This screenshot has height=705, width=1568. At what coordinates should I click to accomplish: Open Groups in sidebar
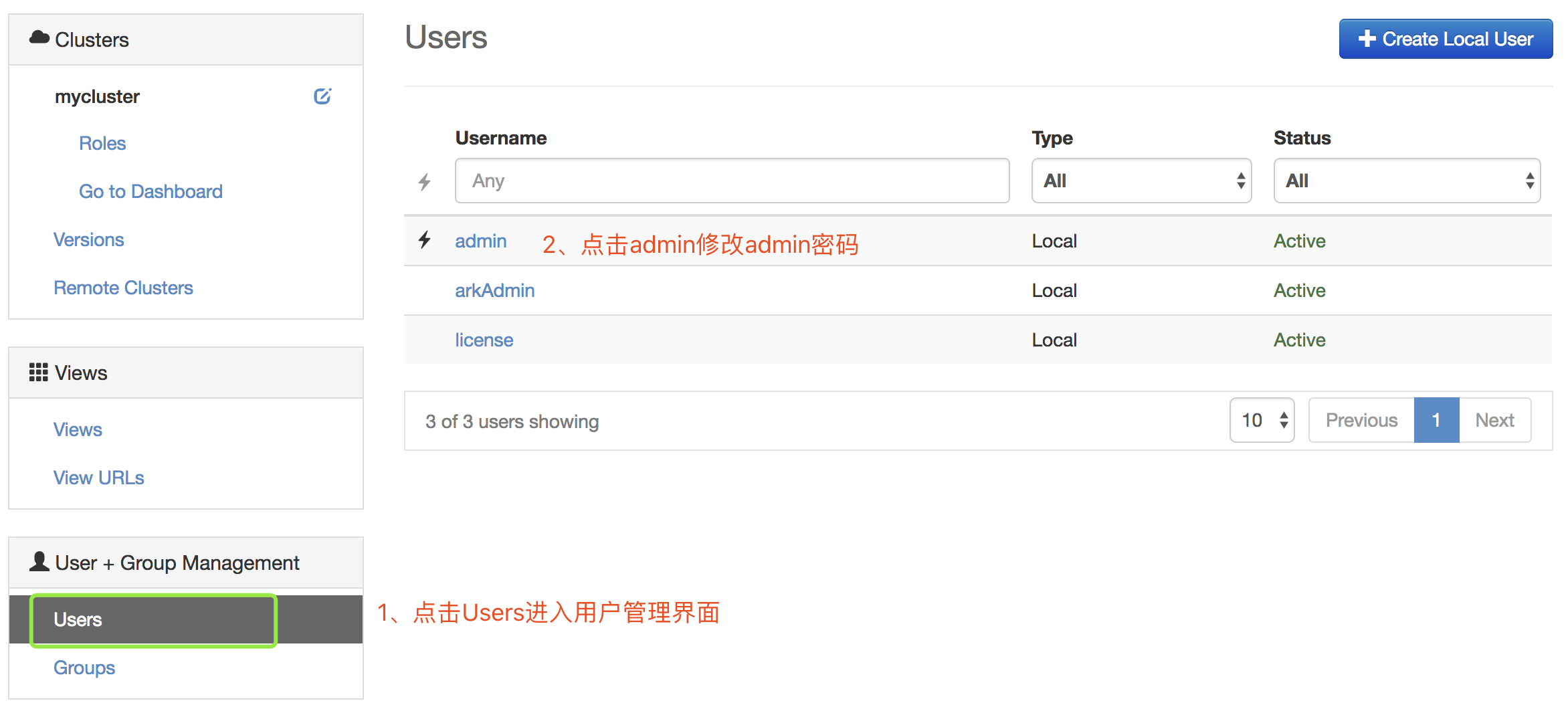tap(84, 668)
